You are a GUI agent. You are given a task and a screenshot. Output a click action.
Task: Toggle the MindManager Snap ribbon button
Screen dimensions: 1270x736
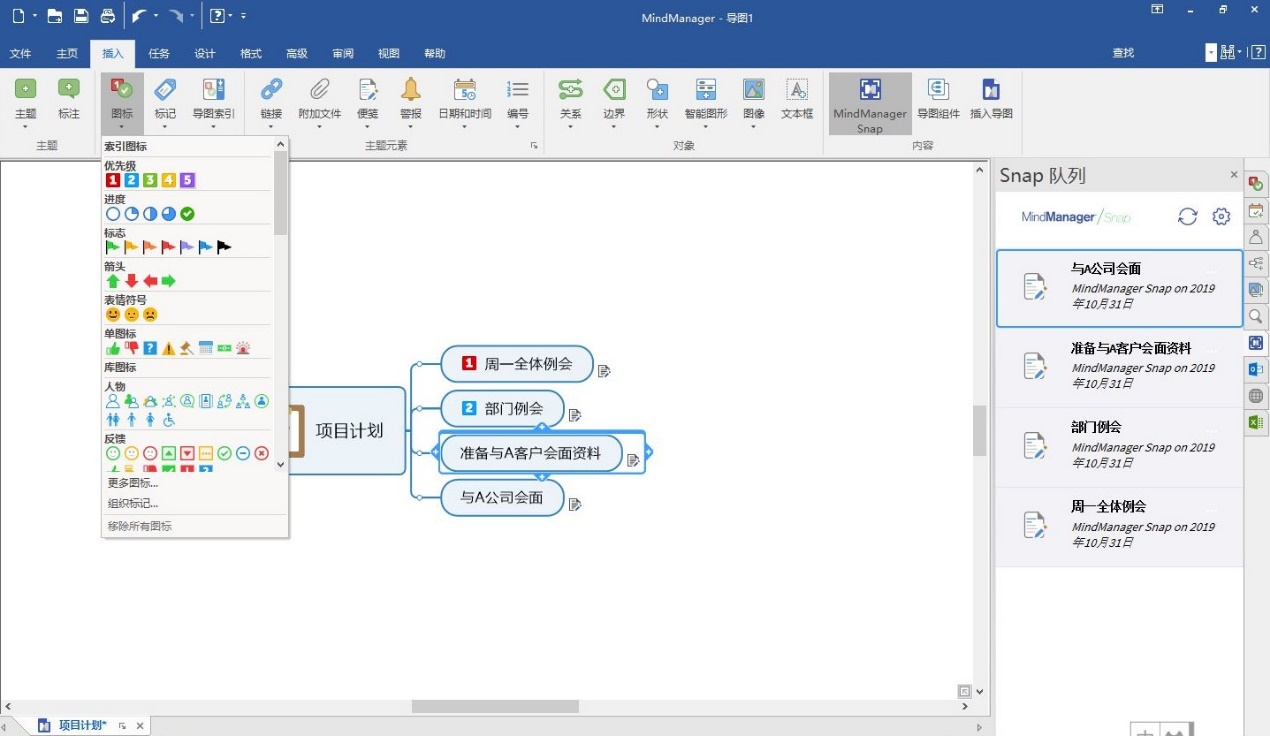pyautogui.click(x=870, y=103)
